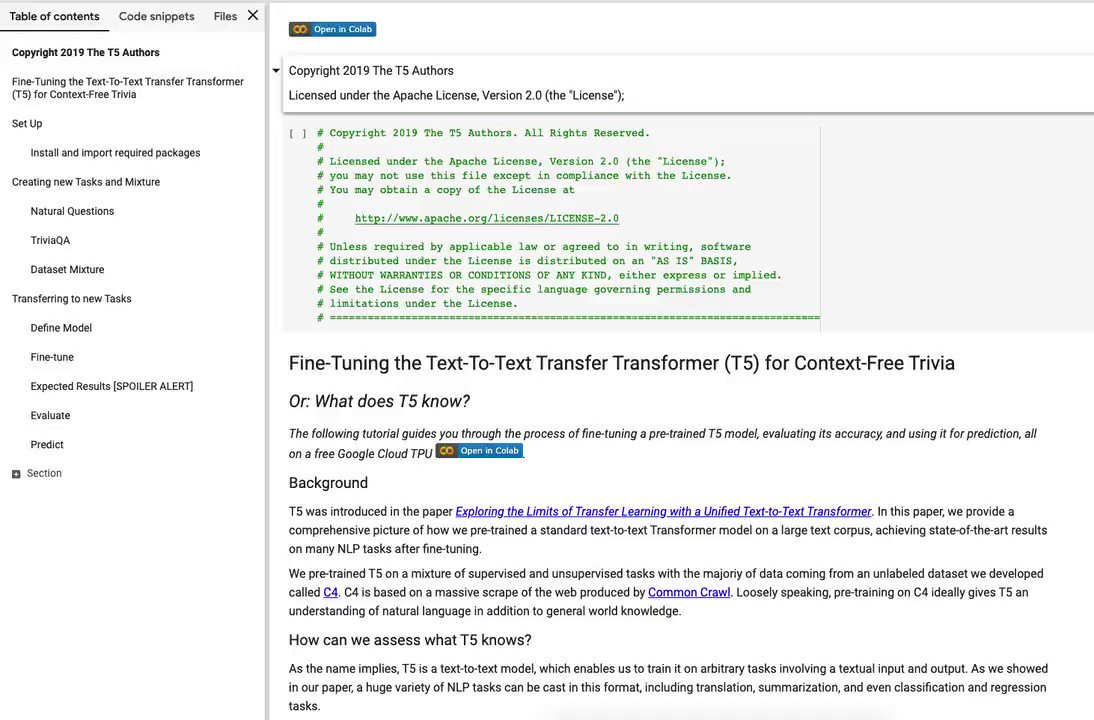Add a new Section with the plus icon
Screen dimensions: 1094x720
tap(16, 474)
